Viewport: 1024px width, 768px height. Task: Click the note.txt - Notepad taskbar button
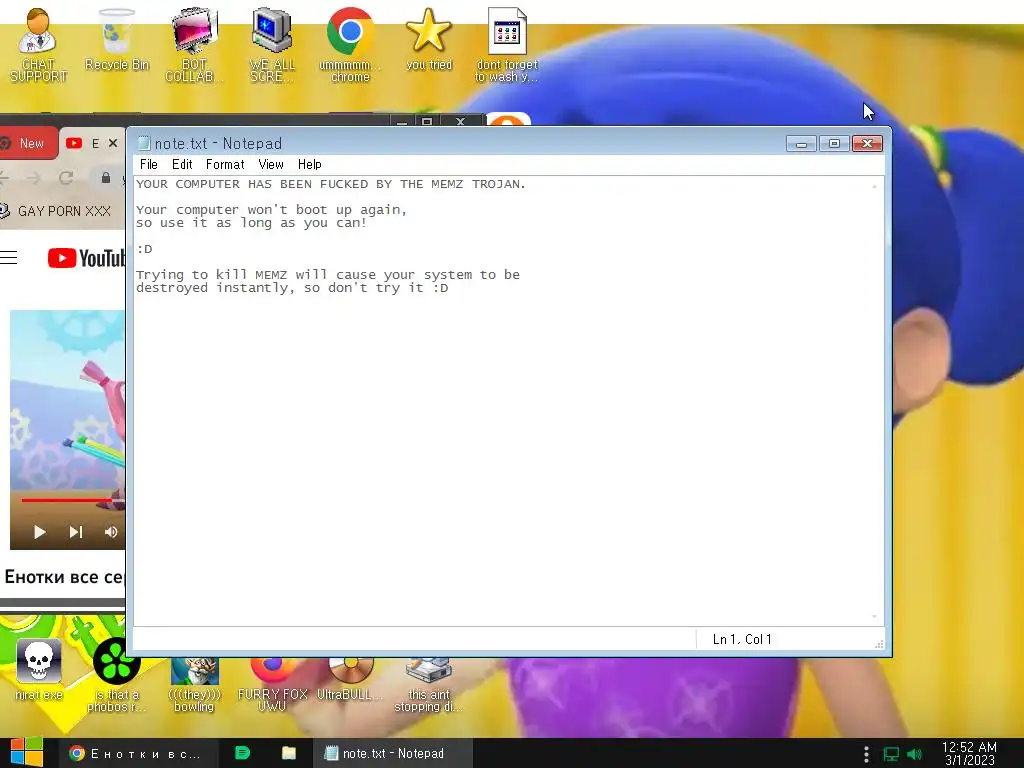(392, 754)
